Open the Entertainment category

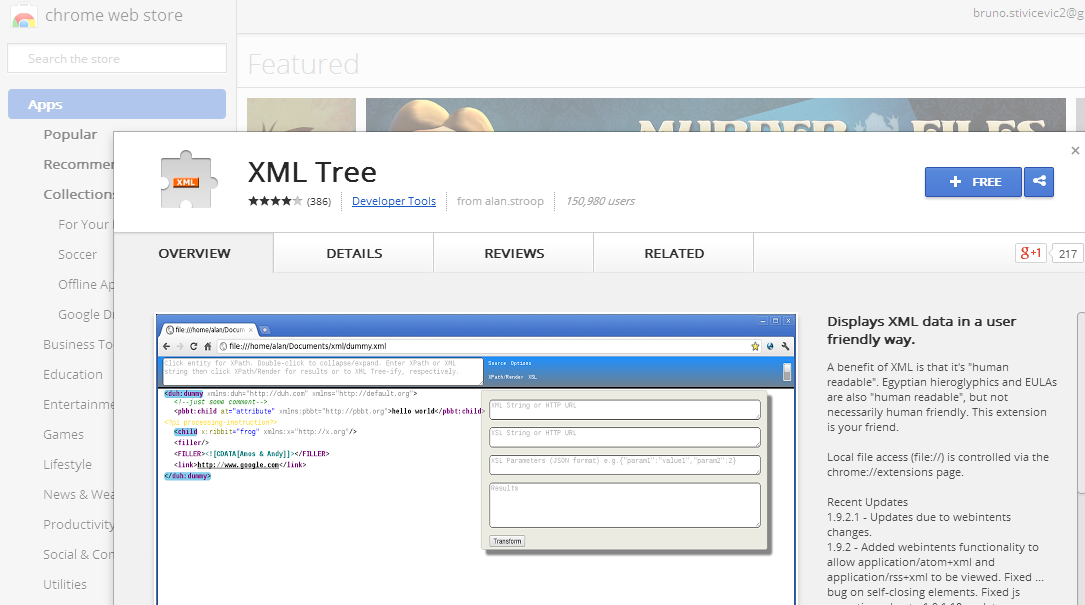pos(78,404)
